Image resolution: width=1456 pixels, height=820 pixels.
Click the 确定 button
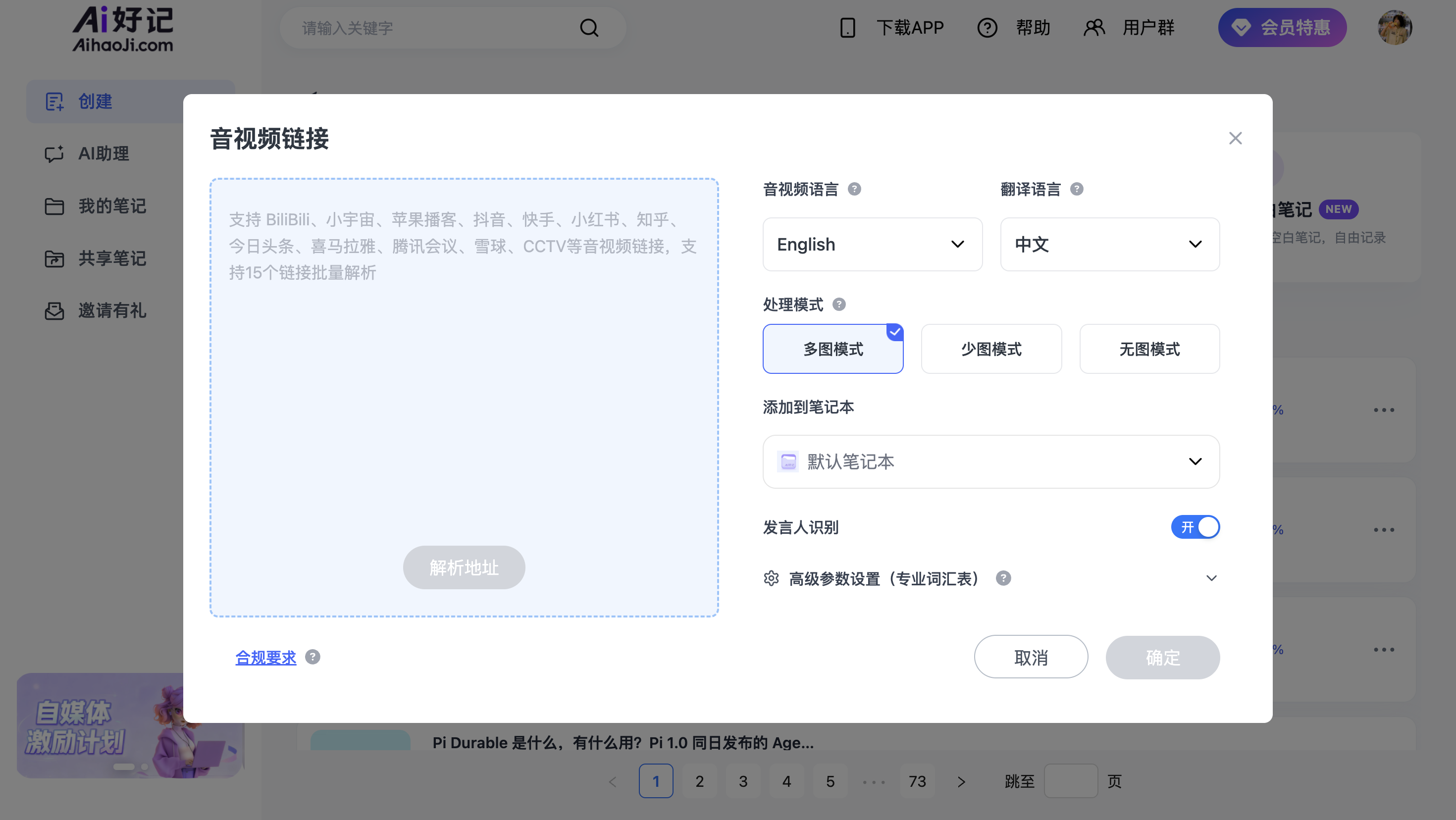click(x=1162, y=657)
